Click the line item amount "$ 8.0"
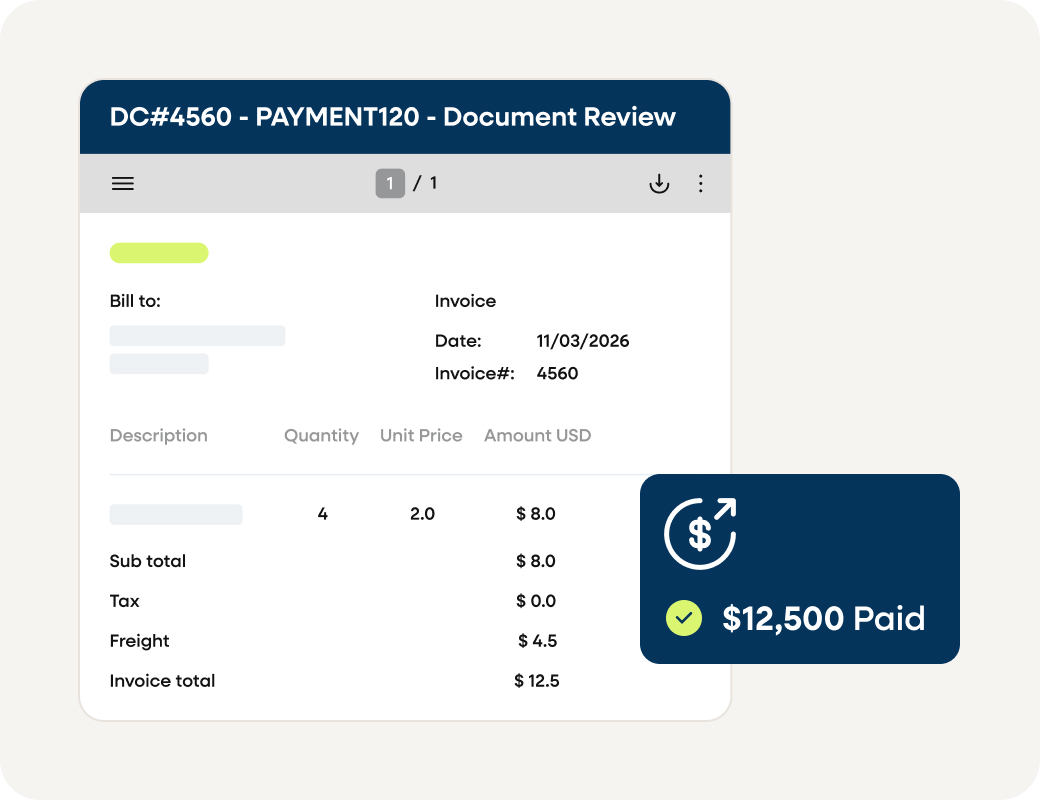Image resolution: width=1040 pixels, height=800 pixels. point(536,514)
